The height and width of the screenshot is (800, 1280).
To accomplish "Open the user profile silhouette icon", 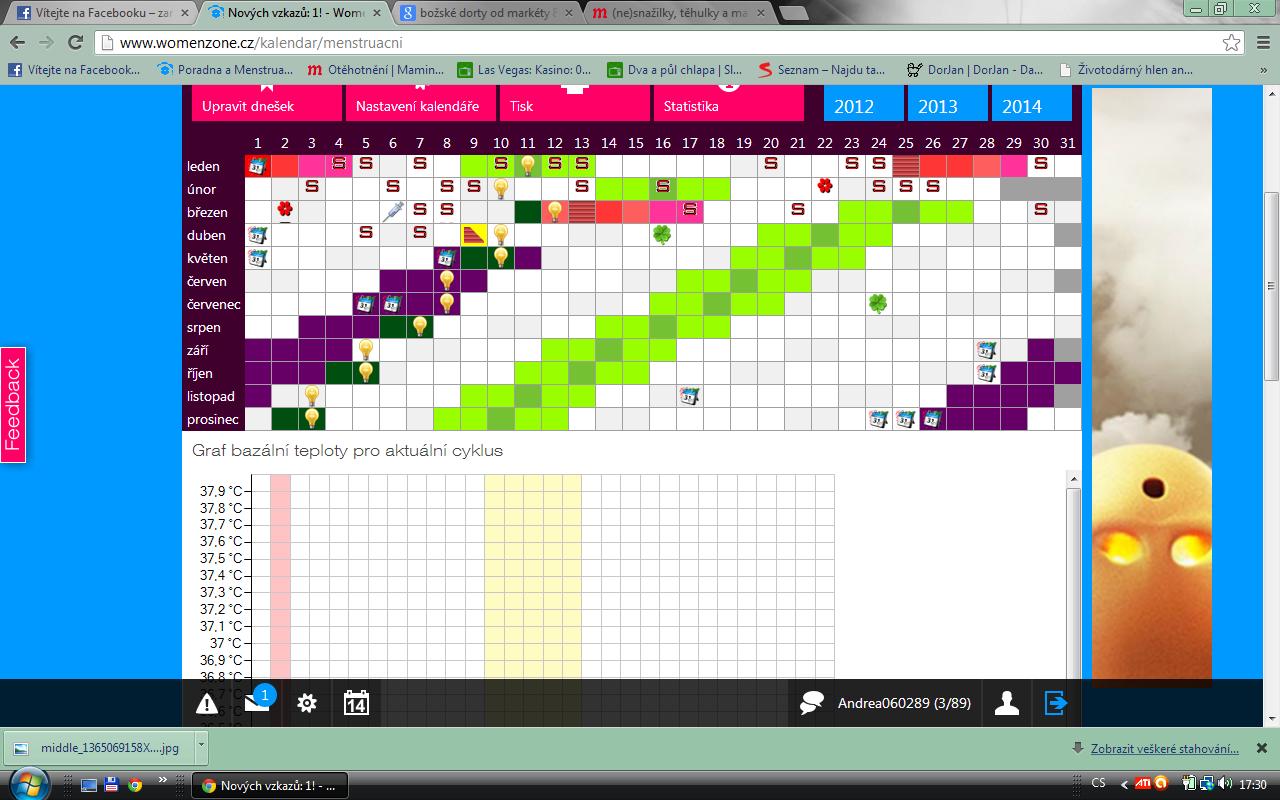I will click(x=1006, y=704).
